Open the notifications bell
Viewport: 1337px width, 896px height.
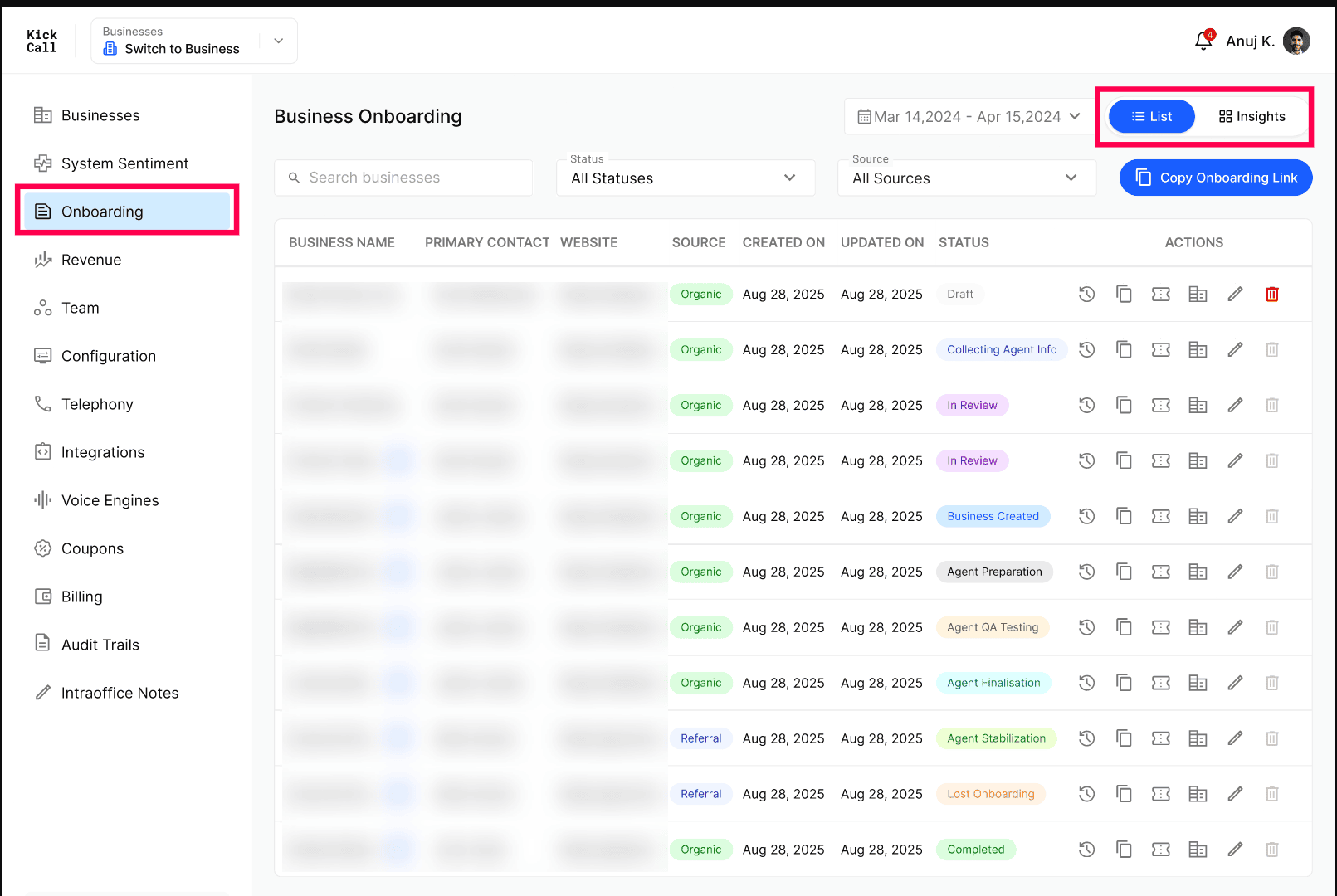point(1203,41)
